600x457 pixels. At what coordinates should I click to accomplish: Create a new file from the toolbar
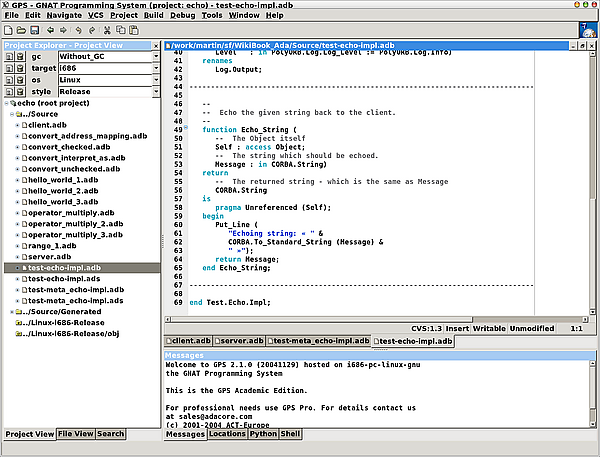(8, 30)
